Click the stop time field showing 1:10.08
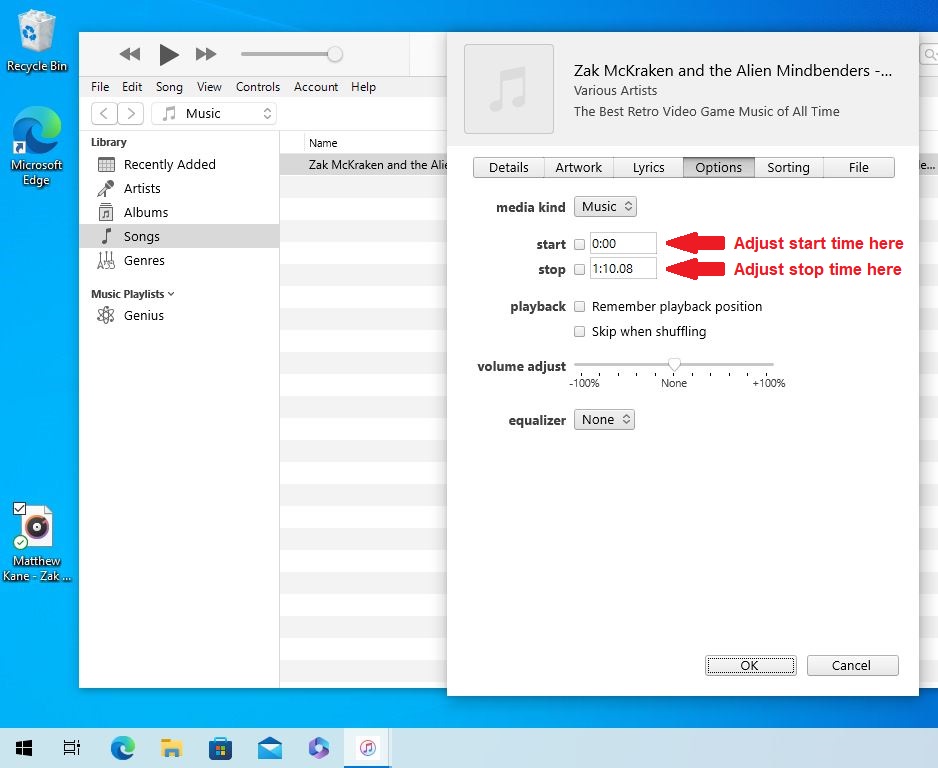 pos(623,269)
